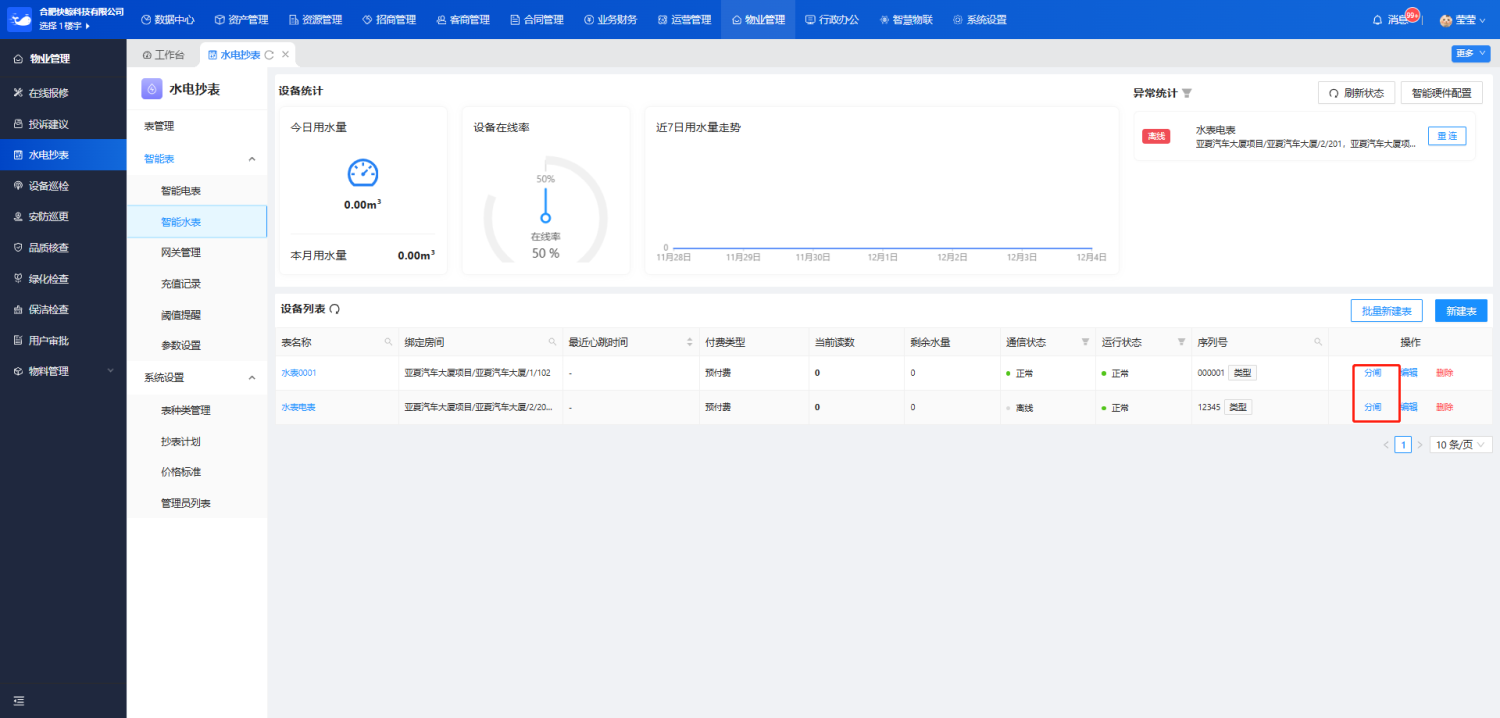Open the 通信状态 column filter icon

tap(1085, 342)
